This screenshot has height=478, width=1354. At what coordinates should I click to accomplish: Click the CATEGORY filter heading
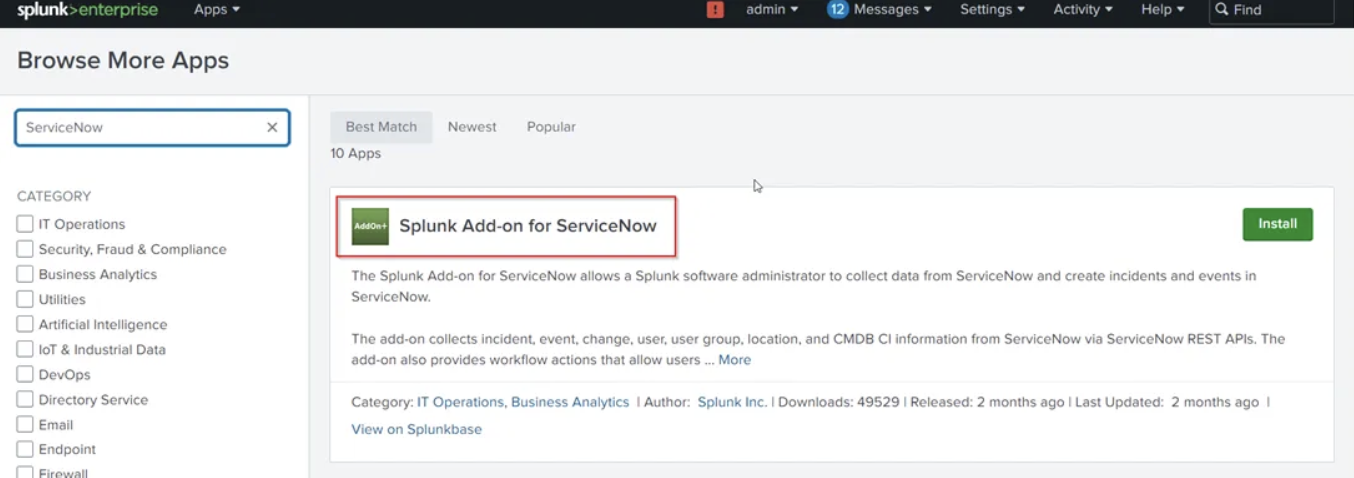[54, 197]
